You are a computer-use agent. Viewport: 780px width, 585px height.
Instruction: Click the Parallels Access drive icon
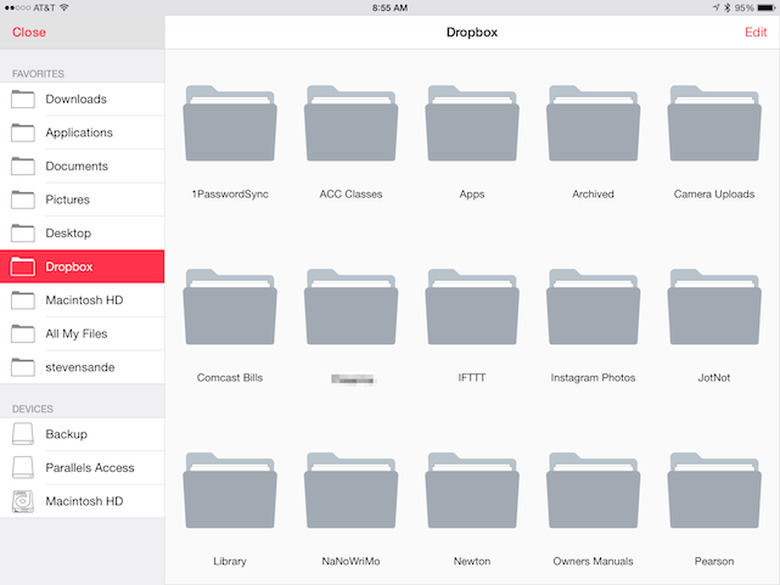point(23,467)
